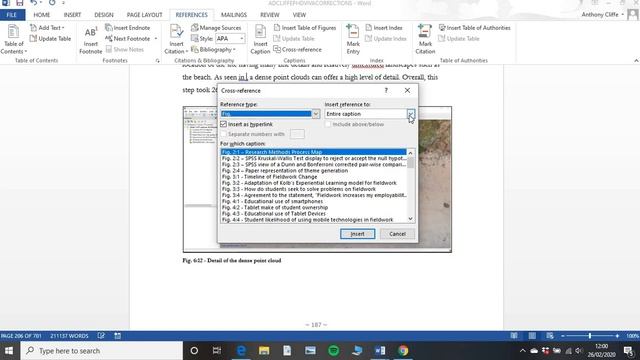The height and width of the screenshot is (360, 640).
Task: Click the Separate numbers with input field
Action: 297,134
